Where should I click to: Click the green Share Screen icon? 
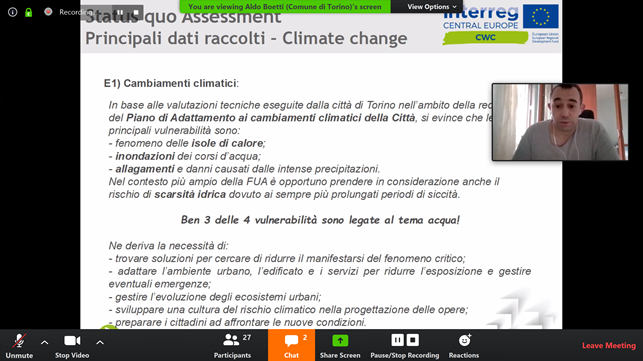pos(340,340)
